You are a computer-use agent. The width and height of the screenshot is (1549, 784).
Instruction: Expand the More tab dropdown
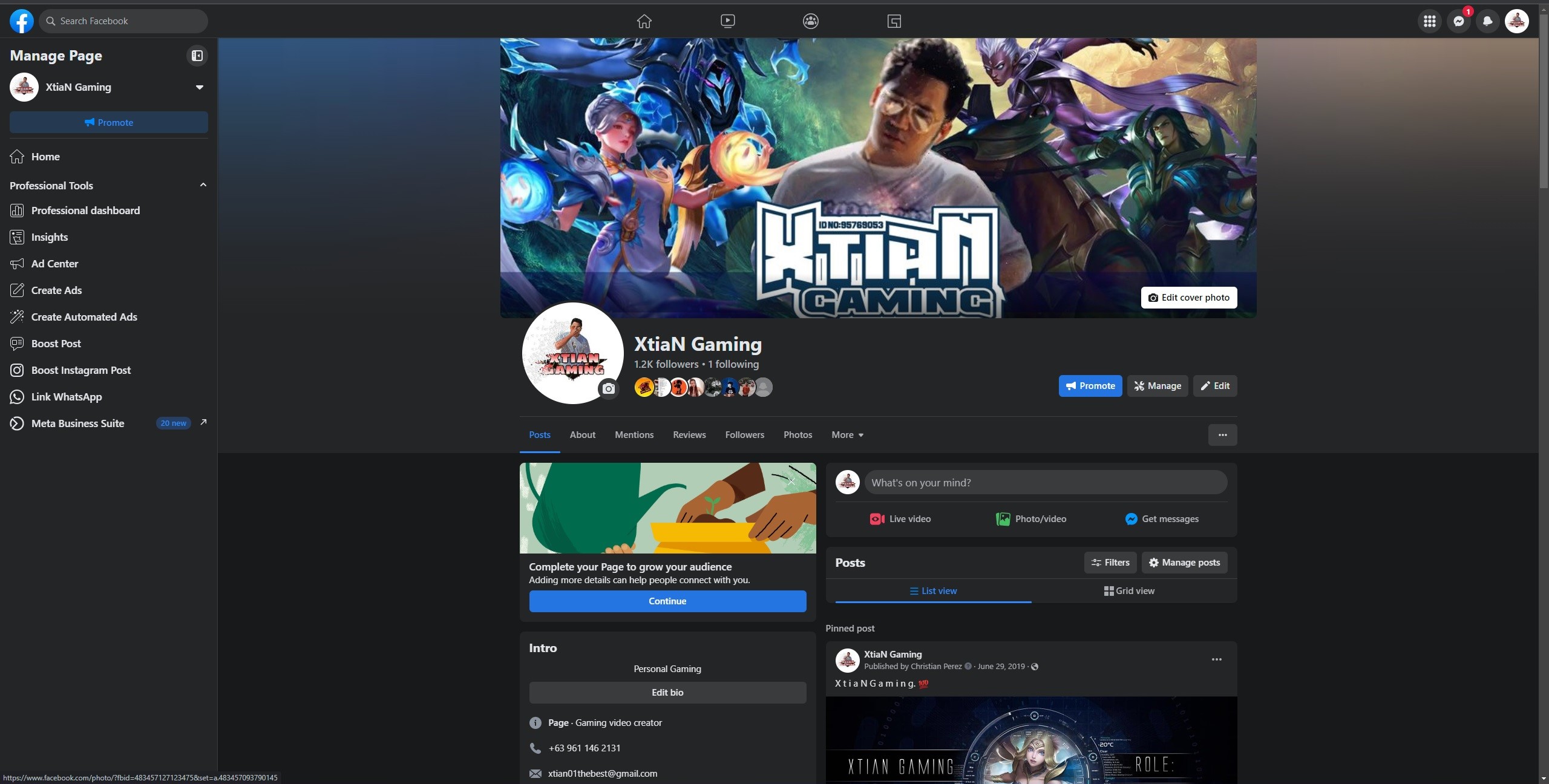click(847, 435)
